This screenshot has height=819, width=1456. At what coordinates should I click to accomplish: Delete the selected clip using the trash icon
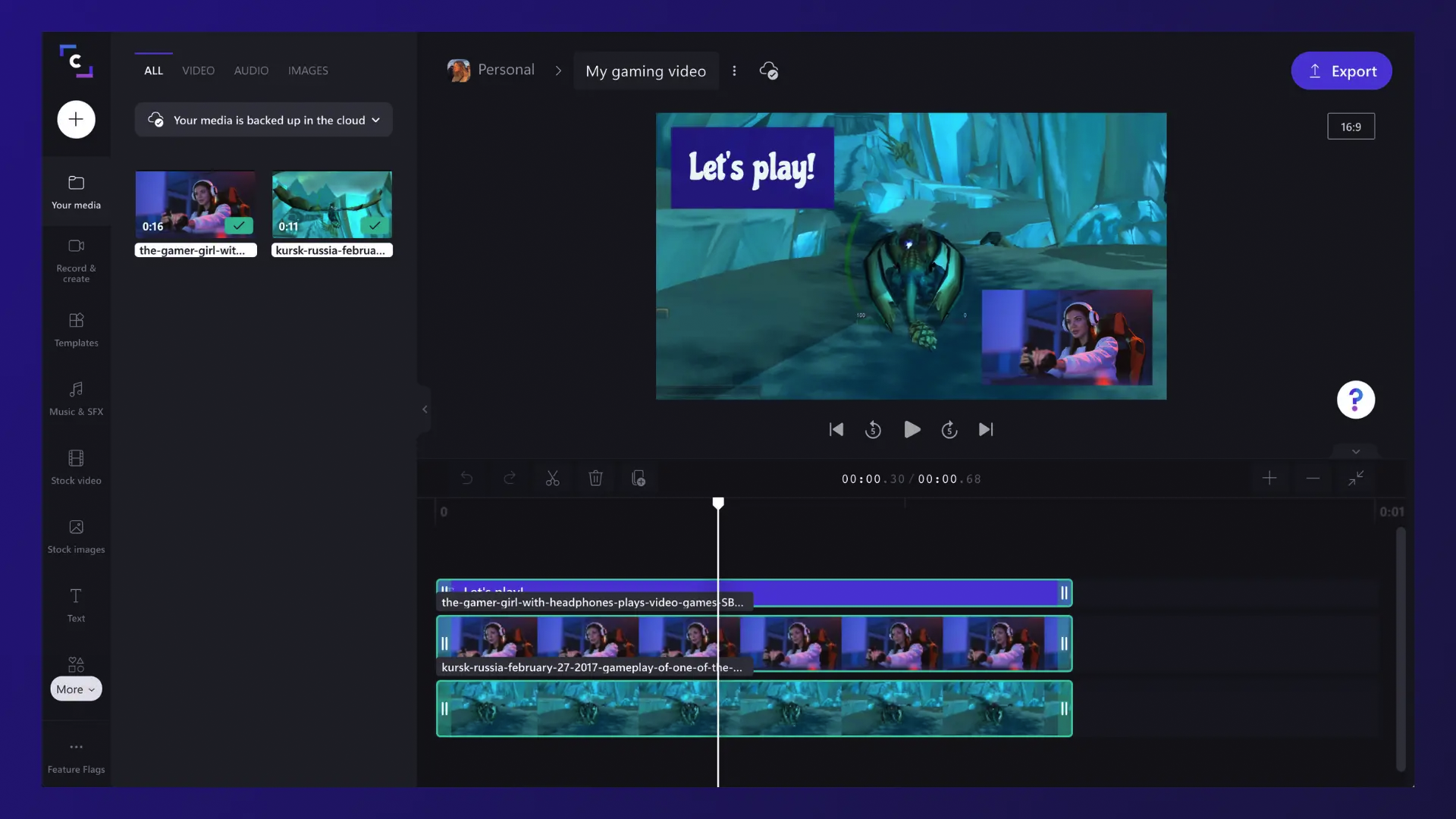pyautogui.click(x=596, y=478)
